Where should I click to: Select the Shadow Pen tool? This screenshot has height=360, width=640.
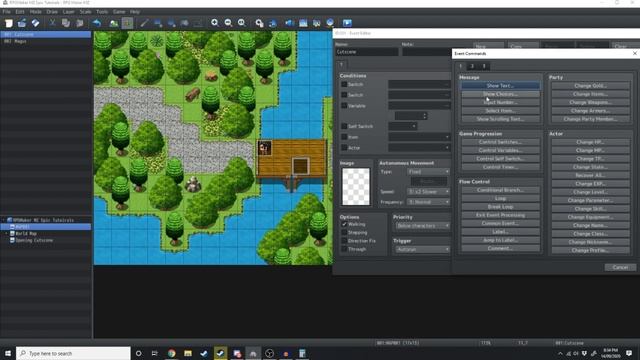pyautogui.click(x=198, y=23)
